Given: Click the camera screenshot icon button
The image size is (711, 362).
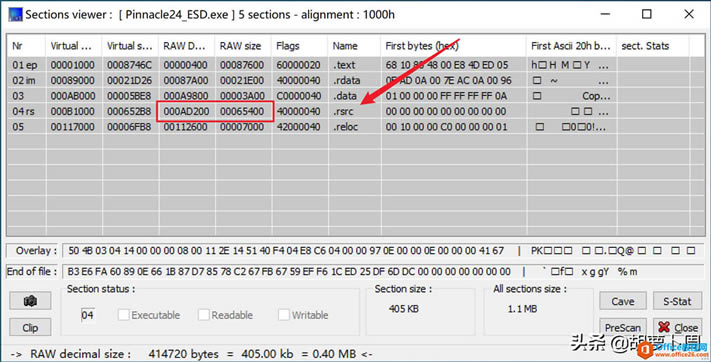Looking at the screenshot, I should 30,301.
